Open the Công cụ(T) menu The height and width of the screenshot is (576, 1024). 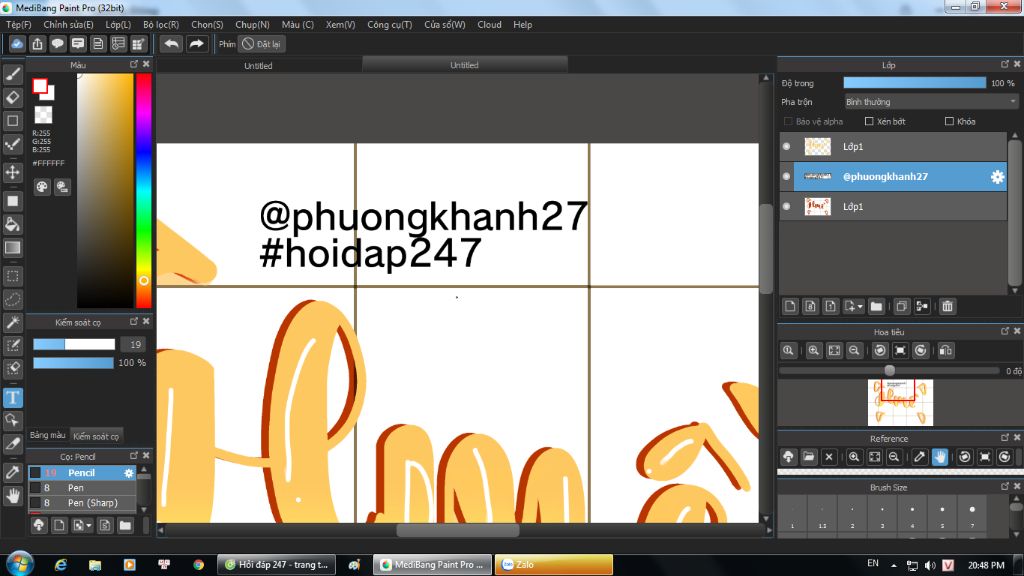coord(389,25)
